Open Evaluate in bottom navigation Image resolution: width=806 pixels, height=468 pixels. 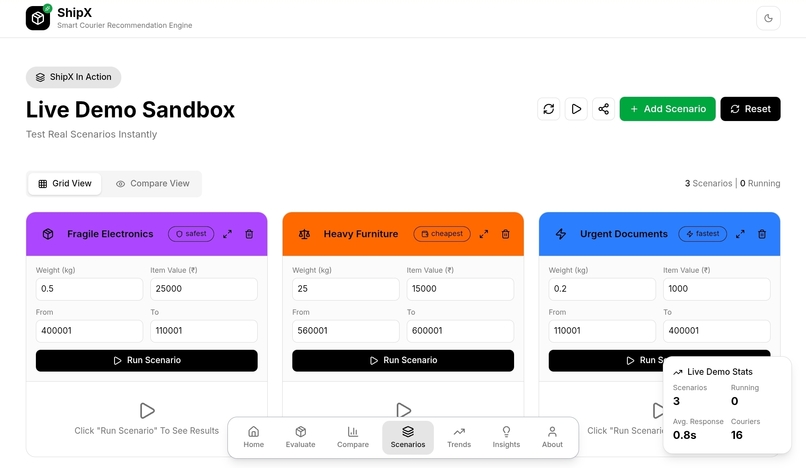301,438
